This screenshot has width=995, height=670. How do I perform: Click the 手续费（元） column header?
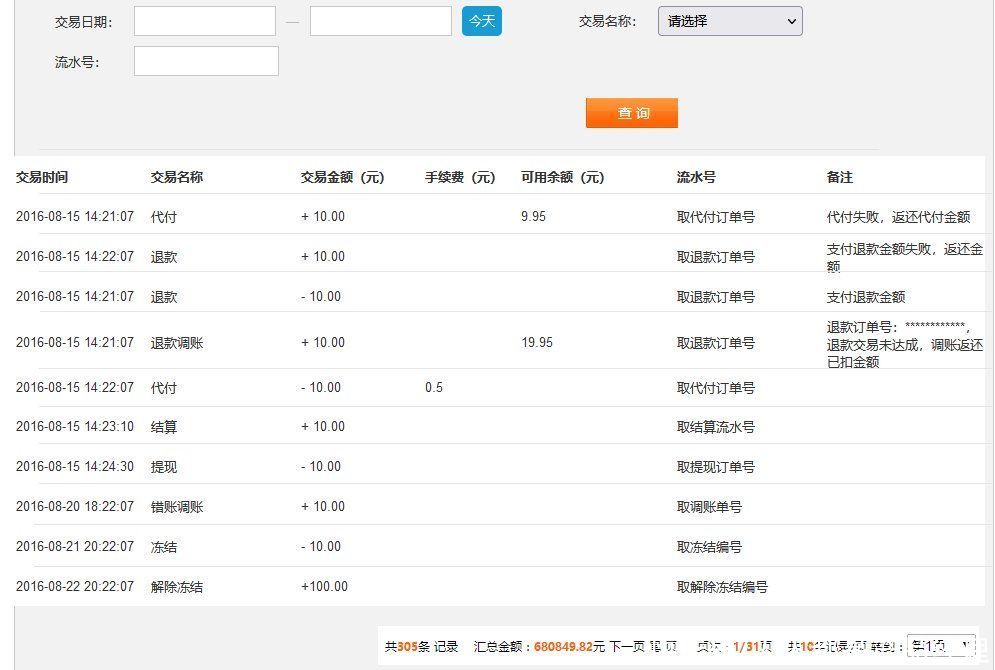(460, 177)
